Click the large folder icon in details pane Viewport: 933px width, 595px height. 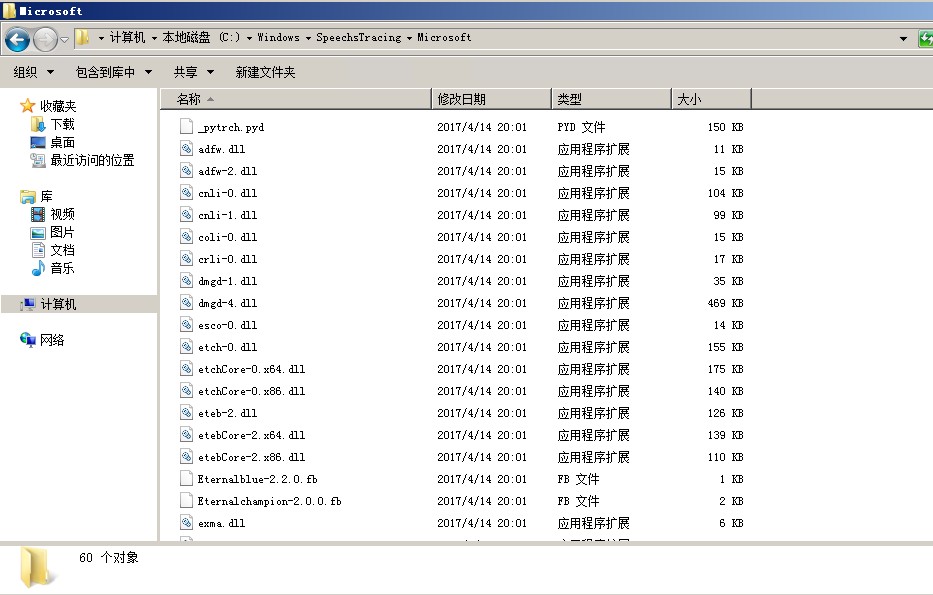(x=37, y=568)
